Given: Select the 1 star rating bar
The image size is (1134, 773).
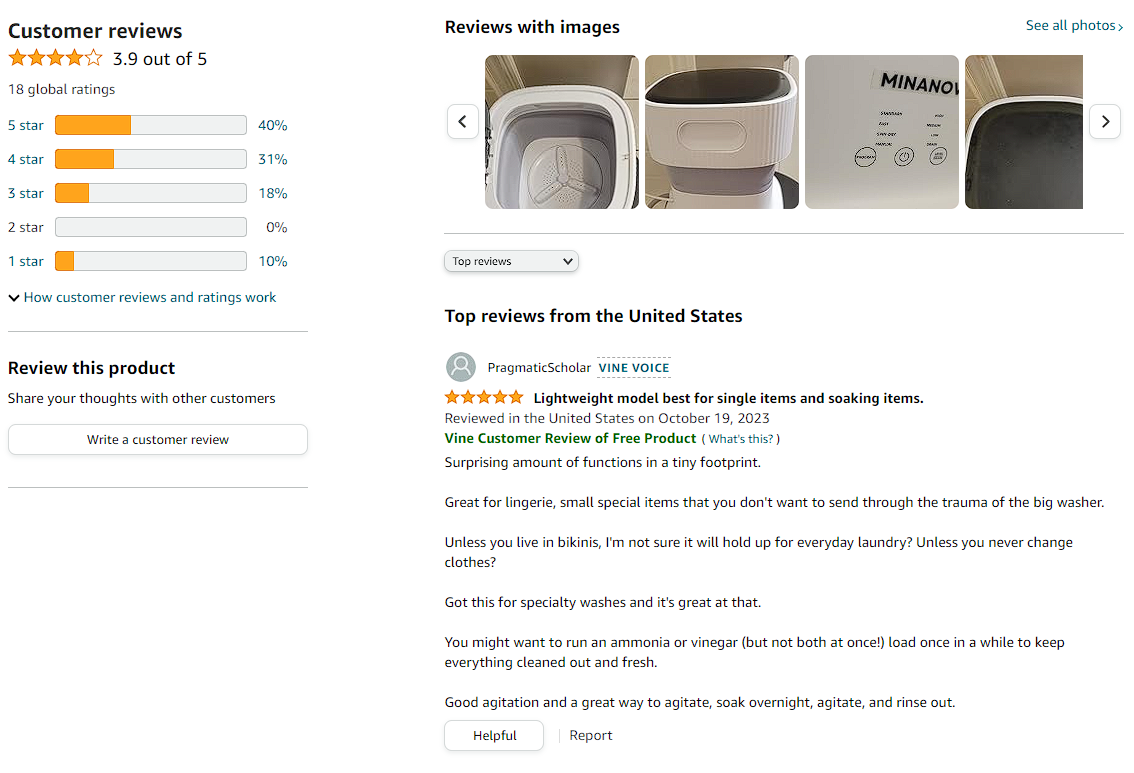Looking at the screenshot, I should 150,261.
